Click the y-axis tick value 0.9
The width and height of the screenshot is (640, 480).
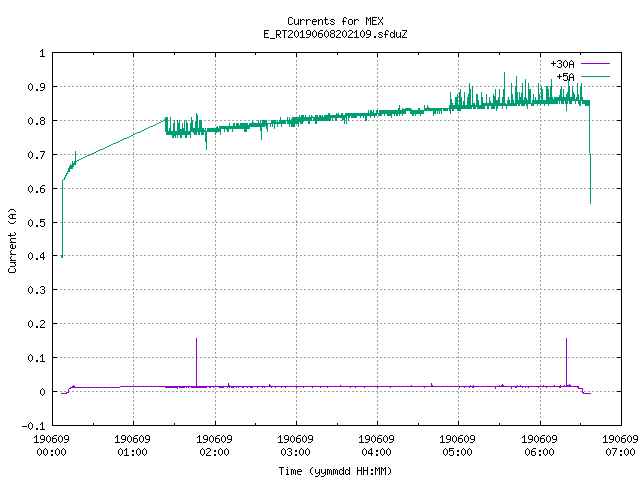[x=36, y=87]
